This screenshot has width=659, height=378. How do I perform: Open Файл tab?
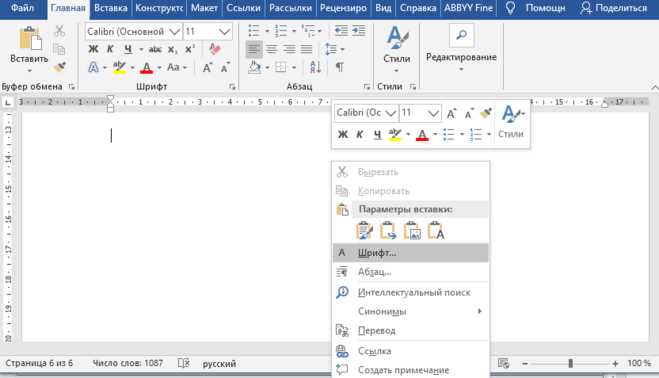(x=22, y=8)
